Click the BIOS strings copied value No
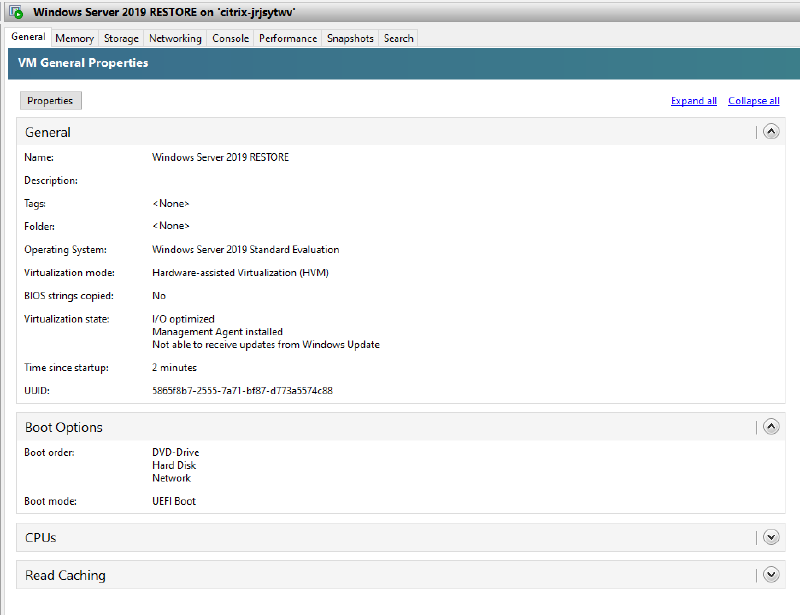Image resolution: width=800 pixels, height=615 pixels. pyautogui.click(x=159, y=296)
